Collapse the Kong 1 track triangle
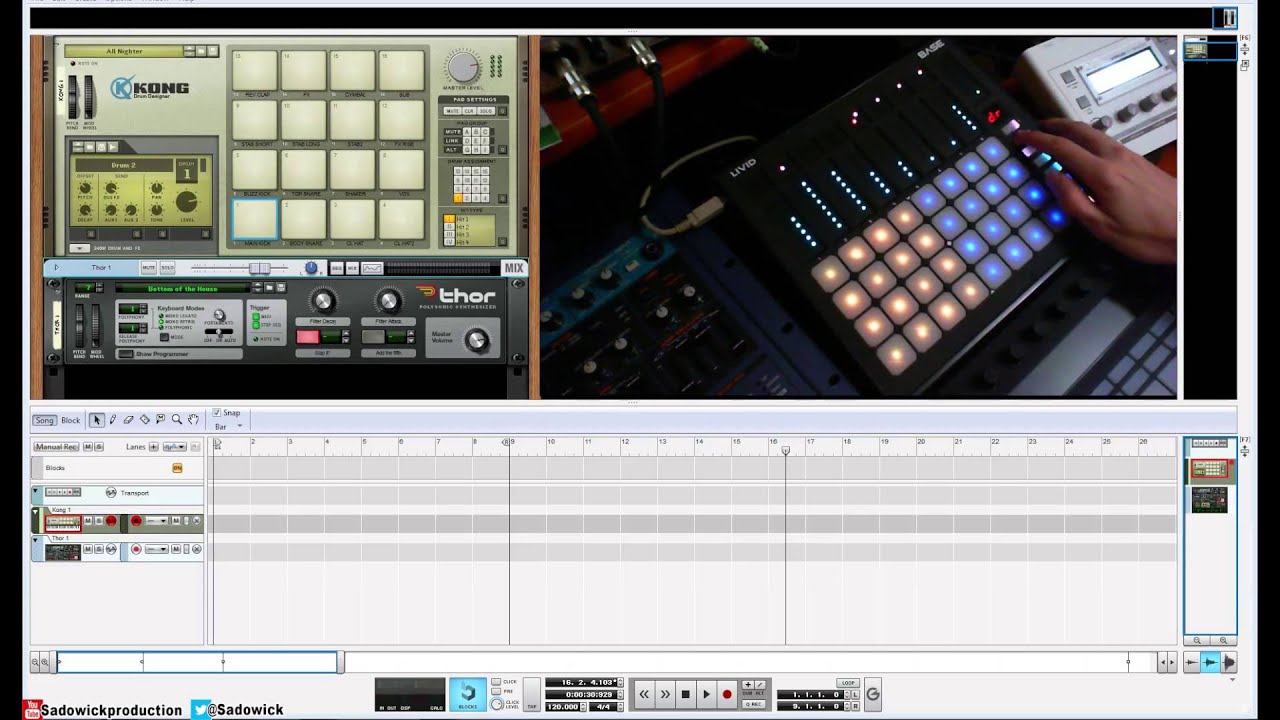 click(36, 513)
